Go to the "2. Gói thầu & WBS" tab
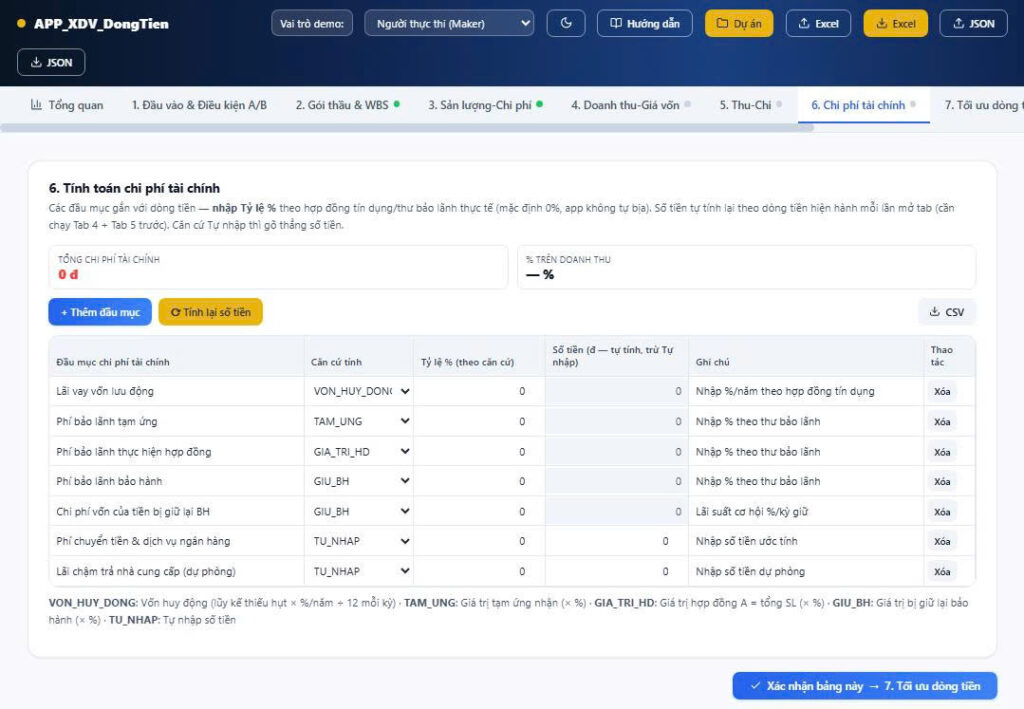Screen dimensions: 1024x709 (x=347, y=105)
